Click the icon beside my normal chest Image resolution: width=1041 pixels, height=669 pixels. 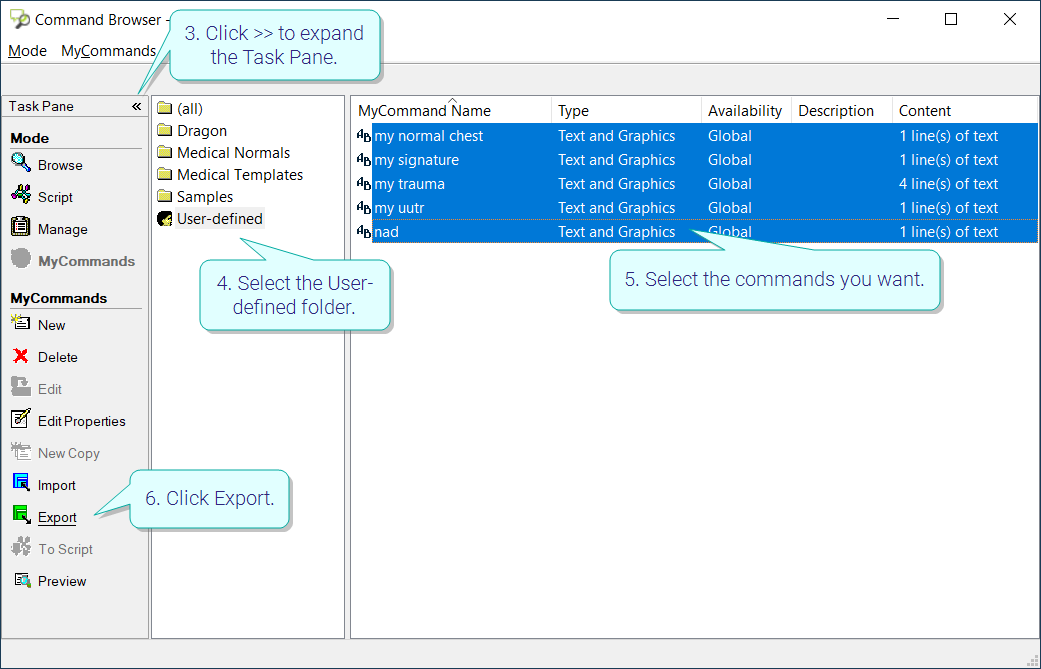pyautogui.click(x=364, y=136)
